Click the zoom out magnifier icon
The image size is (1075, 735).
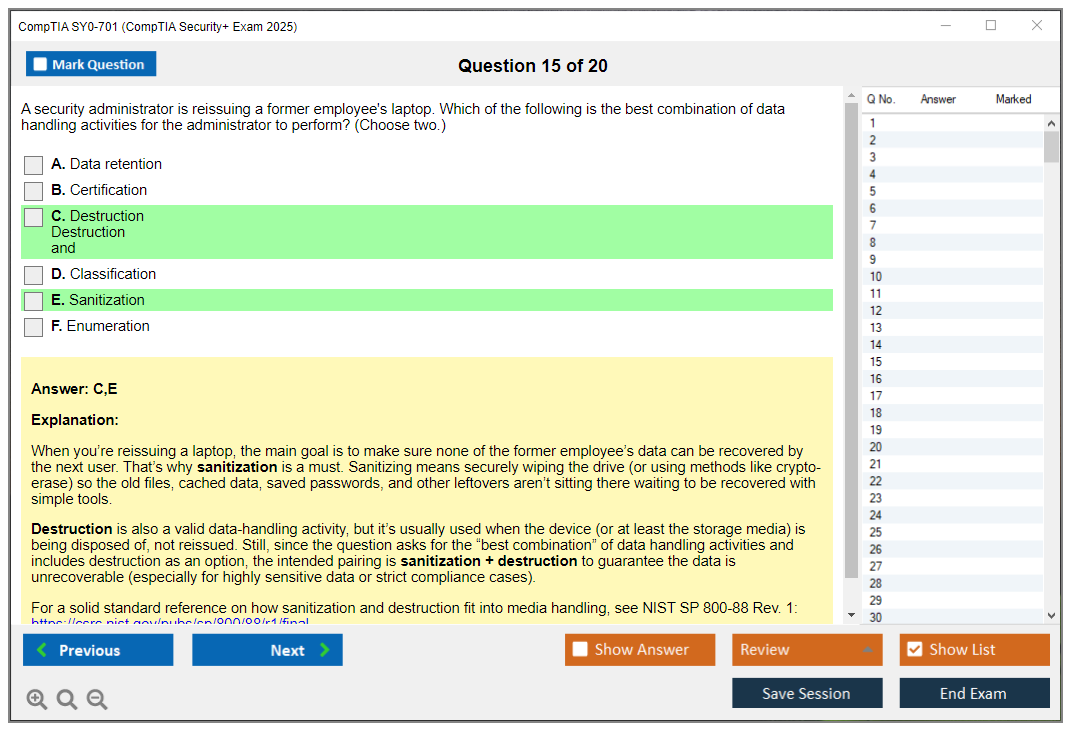pyautogui.click(x=97, y=699)
